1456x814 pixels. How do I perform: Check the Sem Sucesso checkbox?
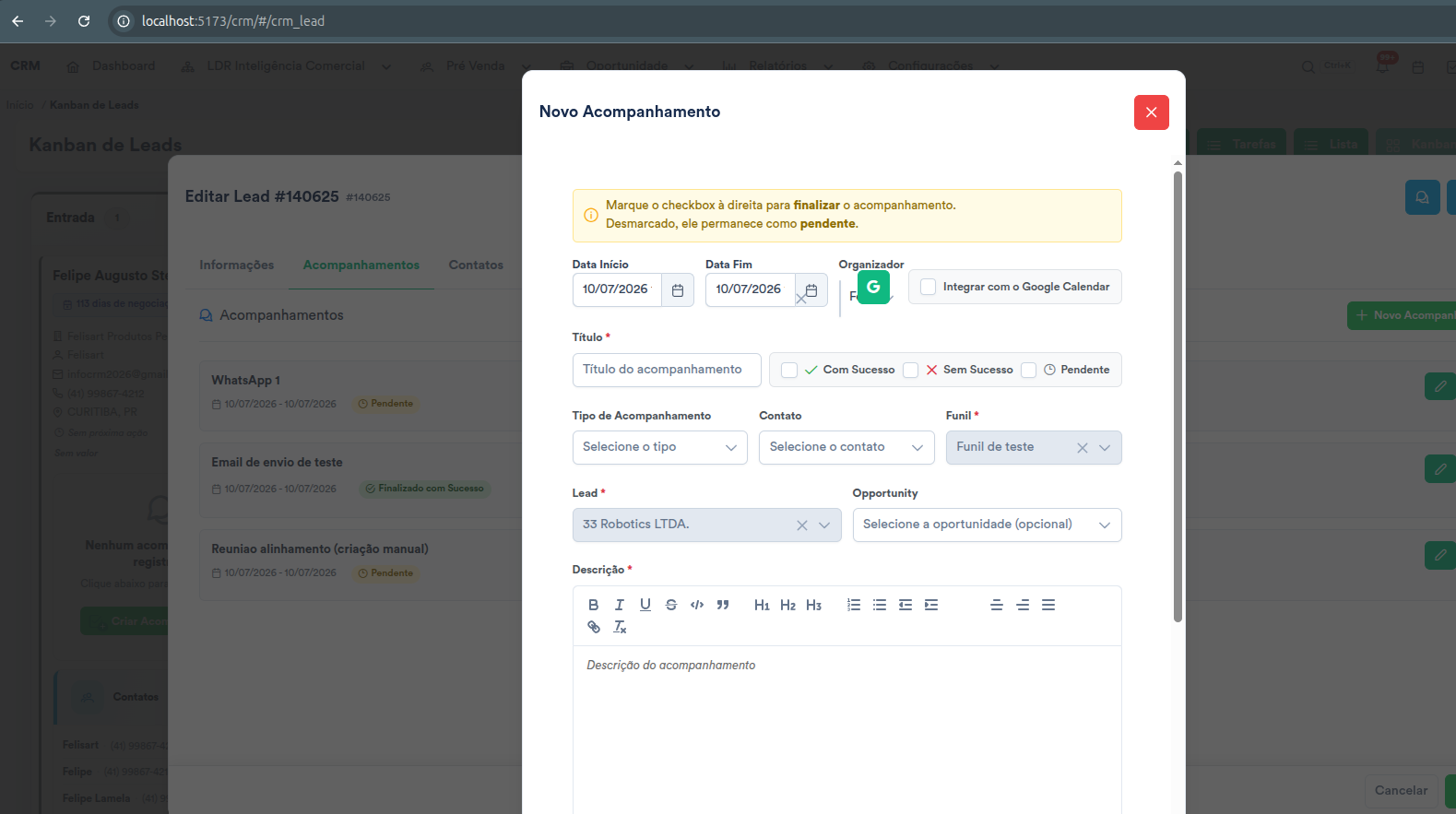click(x=910, y=370)
